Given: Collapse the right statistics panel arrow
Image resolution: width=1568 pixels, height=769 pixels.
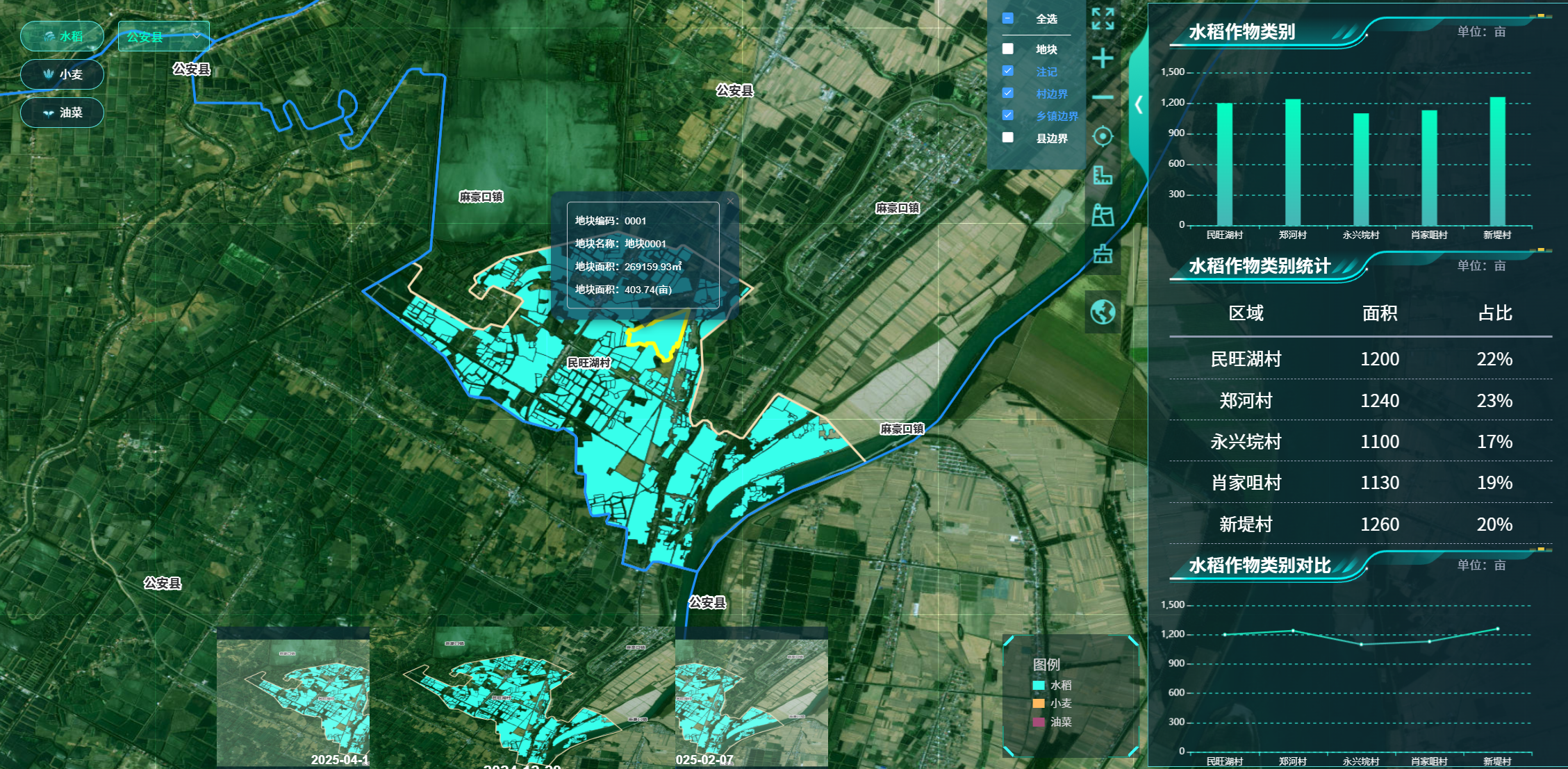Looking at the screenshot, I should [x=1138, y=105].
